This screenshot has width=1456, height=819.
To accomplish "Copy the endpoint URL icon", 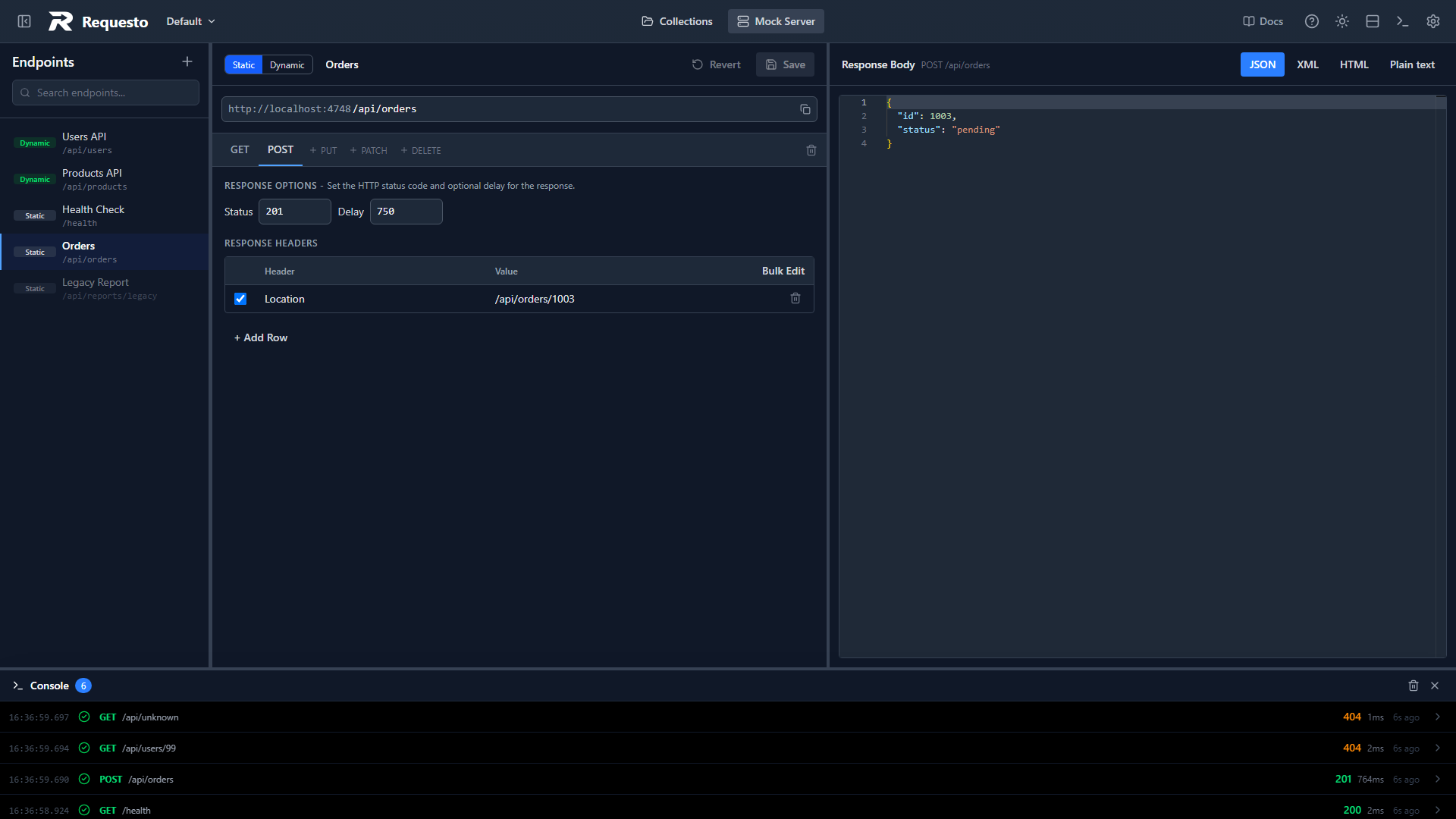I will point(805,109).
